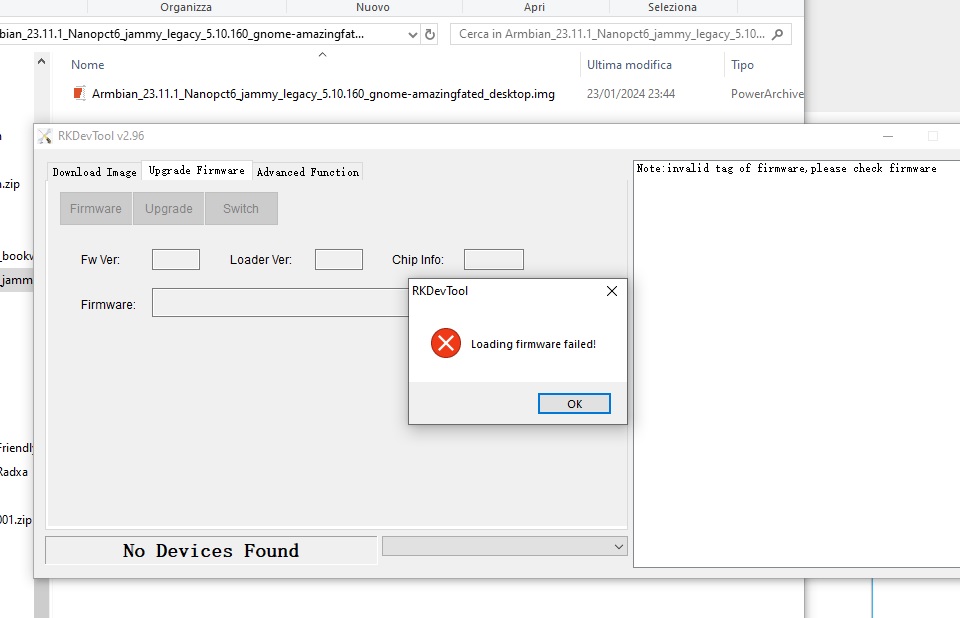Sort by the Ultima modifica column
Viewport: 960px width, 618px height.
click(629, 65)
